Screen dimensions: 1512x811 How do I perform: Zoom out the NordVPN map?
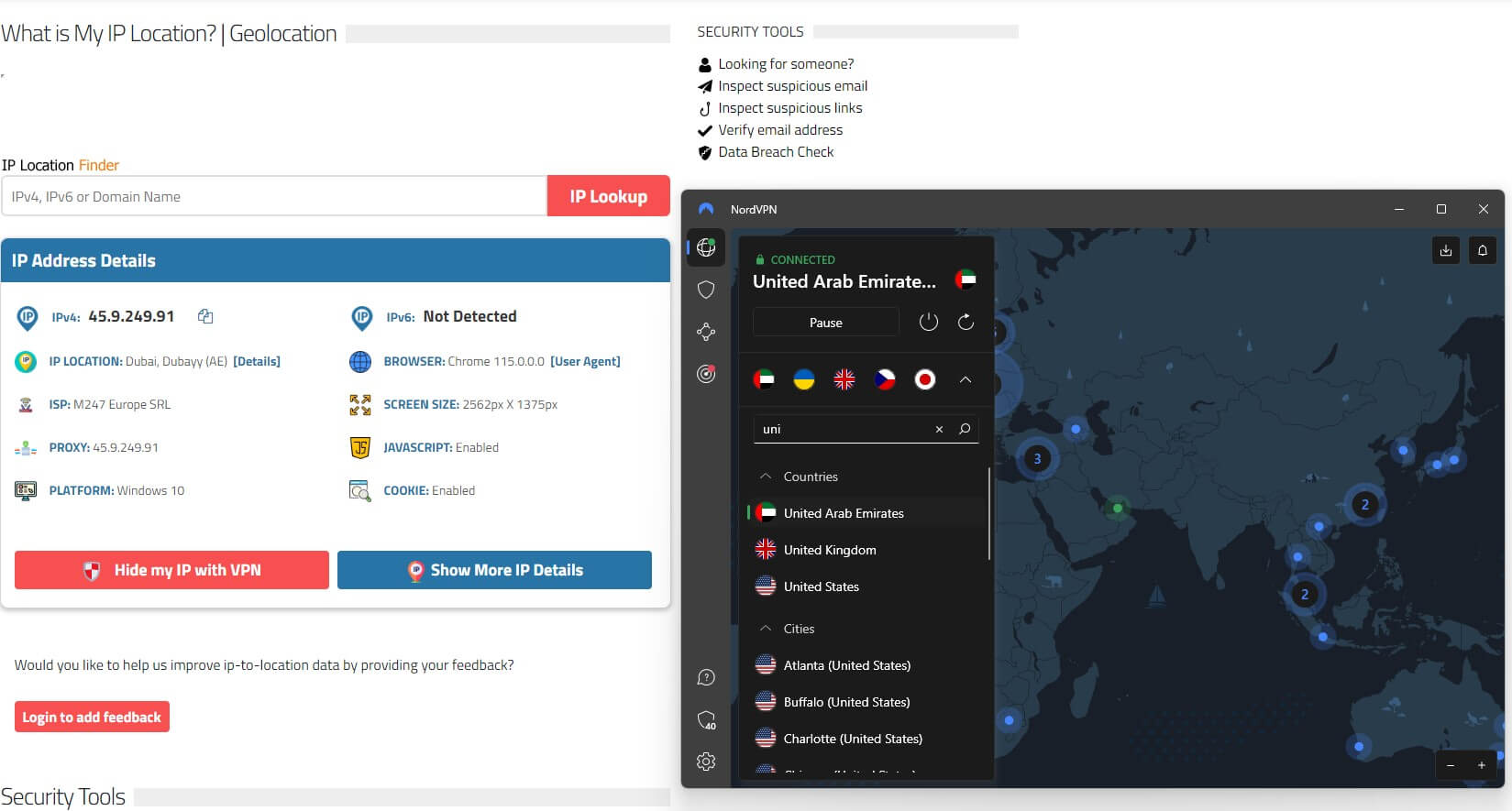(x=1451, y=765)
